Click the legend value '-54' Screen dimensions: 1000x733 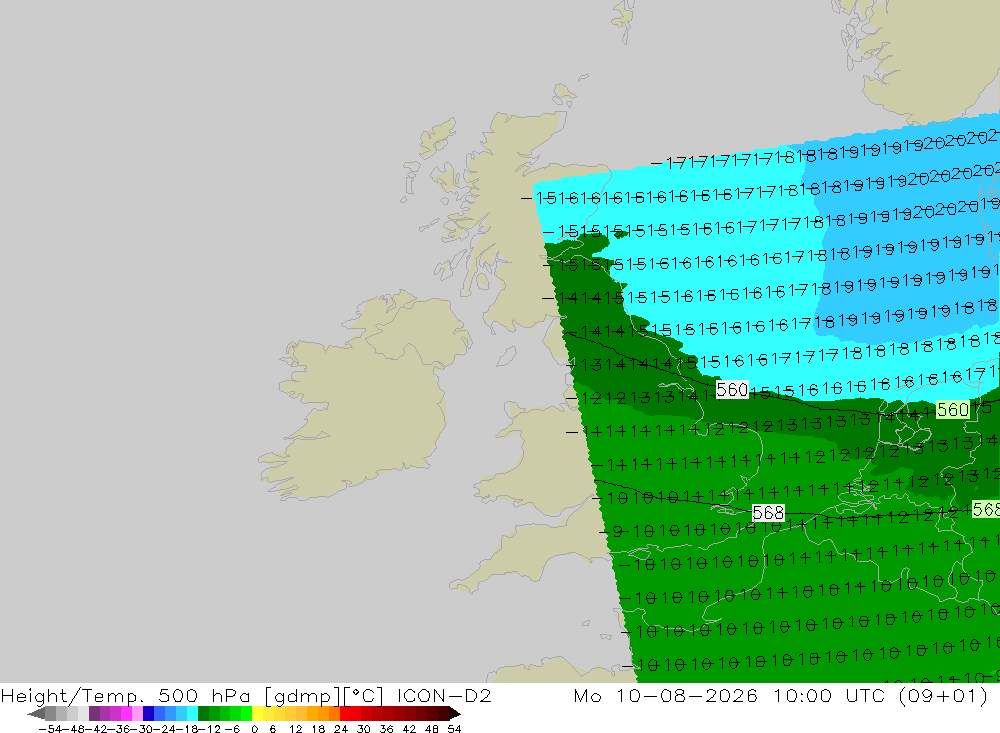tap(49, 729)
